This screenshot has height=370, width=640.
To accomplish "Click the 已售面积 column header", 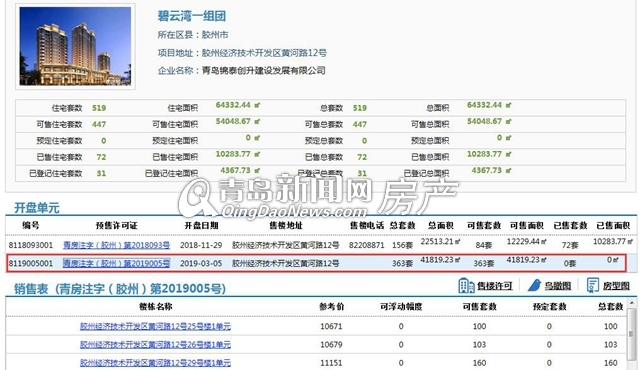I will click(613, 226).
